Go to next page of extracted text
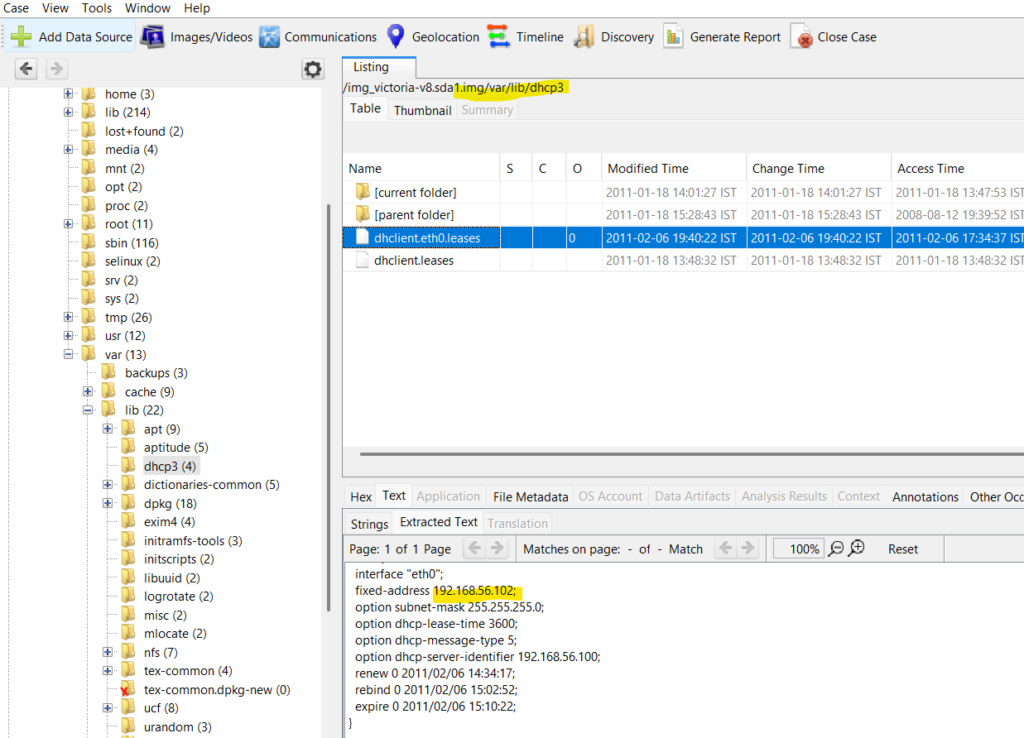This screenshot has width=1024, height=738. pyautogui.click(x=498, y=549)
